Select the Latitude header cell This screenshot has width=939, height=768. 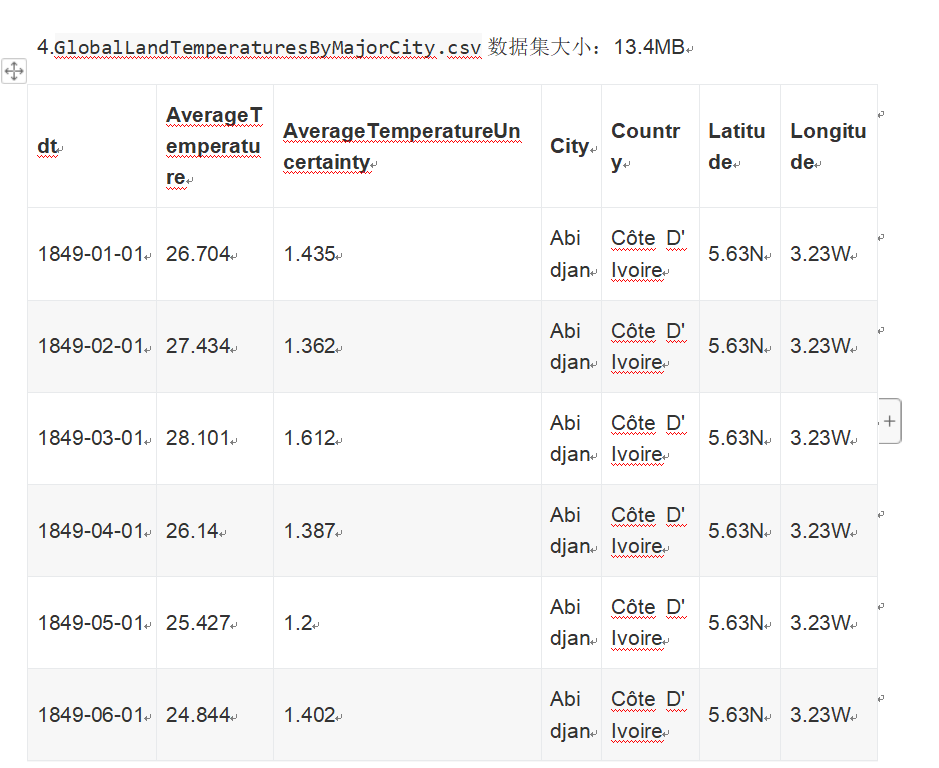(x=736, y=147)
